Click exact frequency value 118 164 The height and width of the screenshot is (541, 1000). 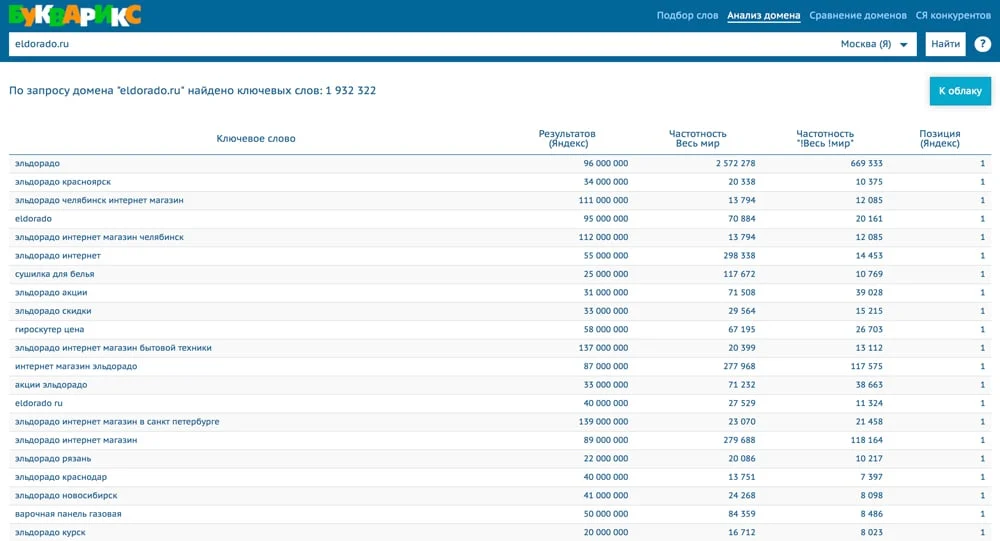[866, 440]
